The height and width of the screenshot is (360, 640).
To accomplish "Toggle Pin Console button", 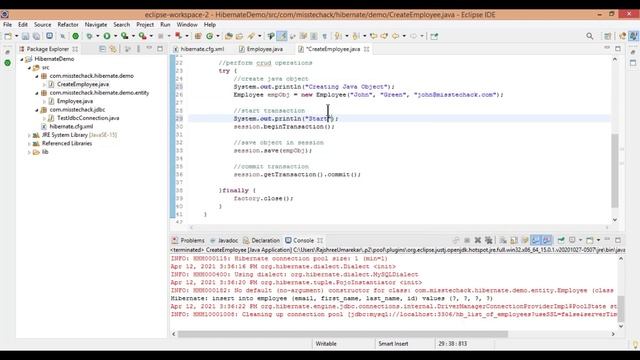I will (x=561, y=240).
